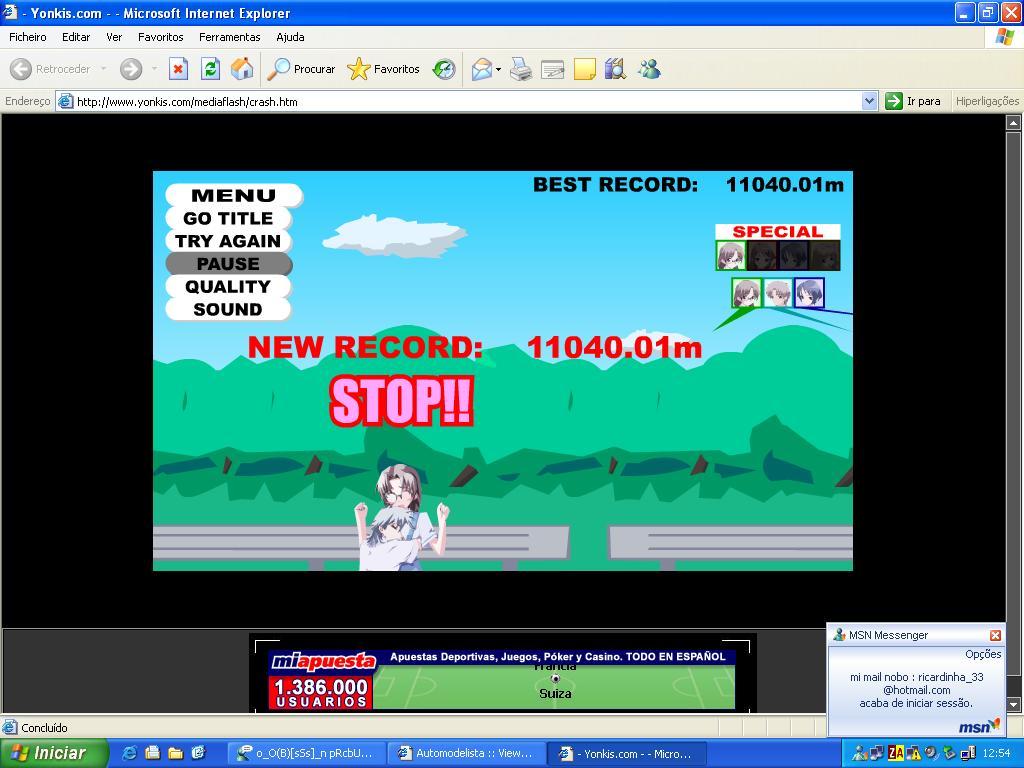Open Internet Explorer from the quick launch
This screenshot has height=768, width=1024.
(x=129, y=753)
